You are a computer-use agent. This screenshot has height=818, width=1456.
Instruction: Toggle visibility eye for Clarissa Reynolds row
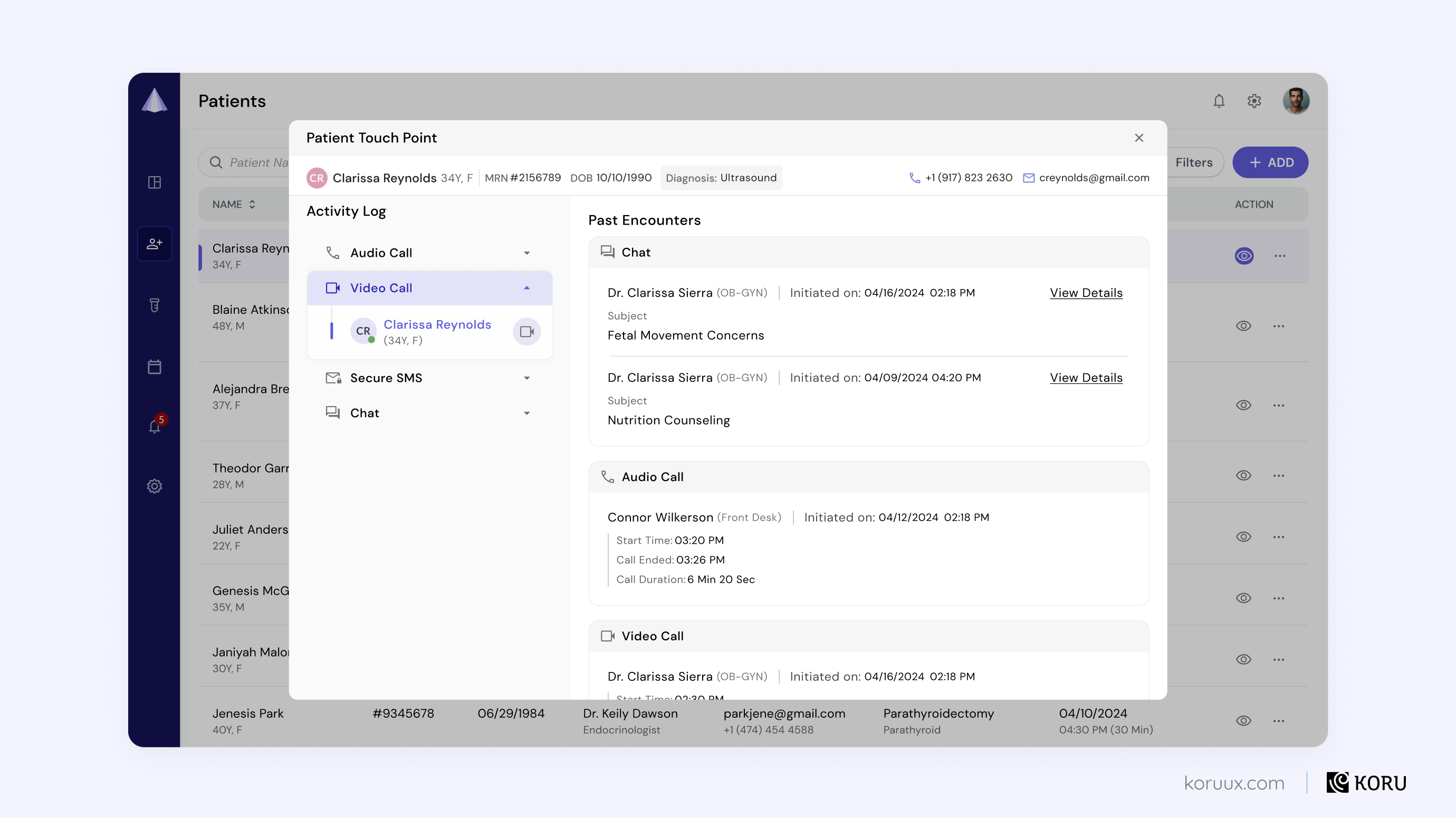(1243, 255)
